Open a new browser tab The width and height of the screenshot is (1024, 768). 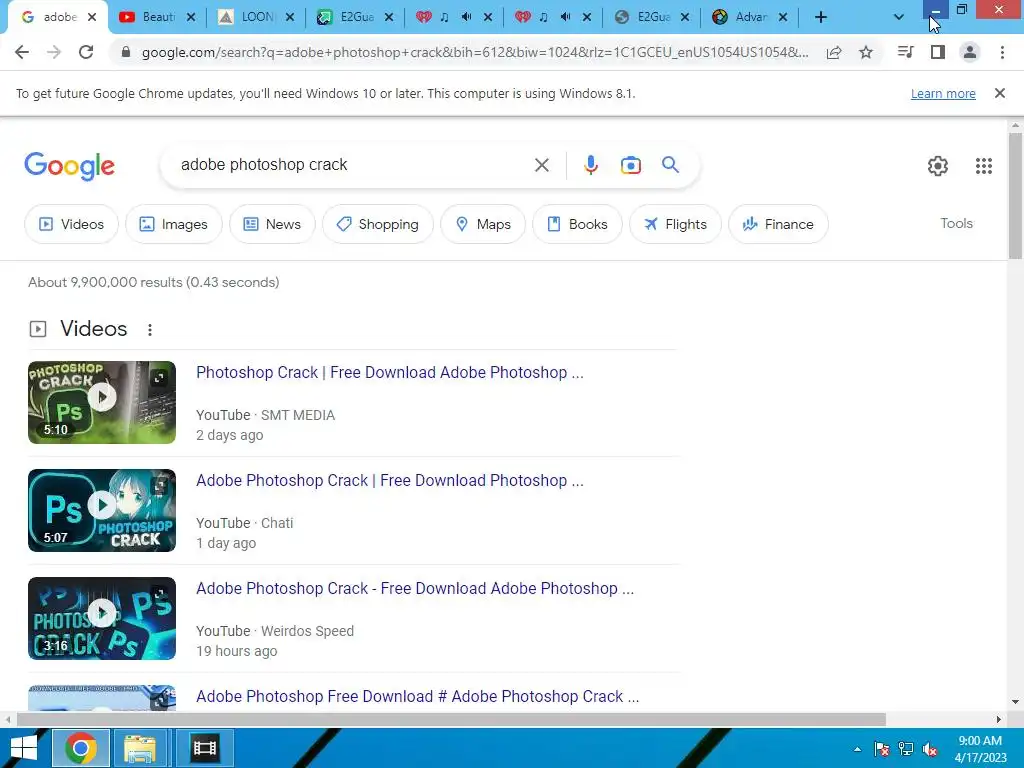[821, 17]
